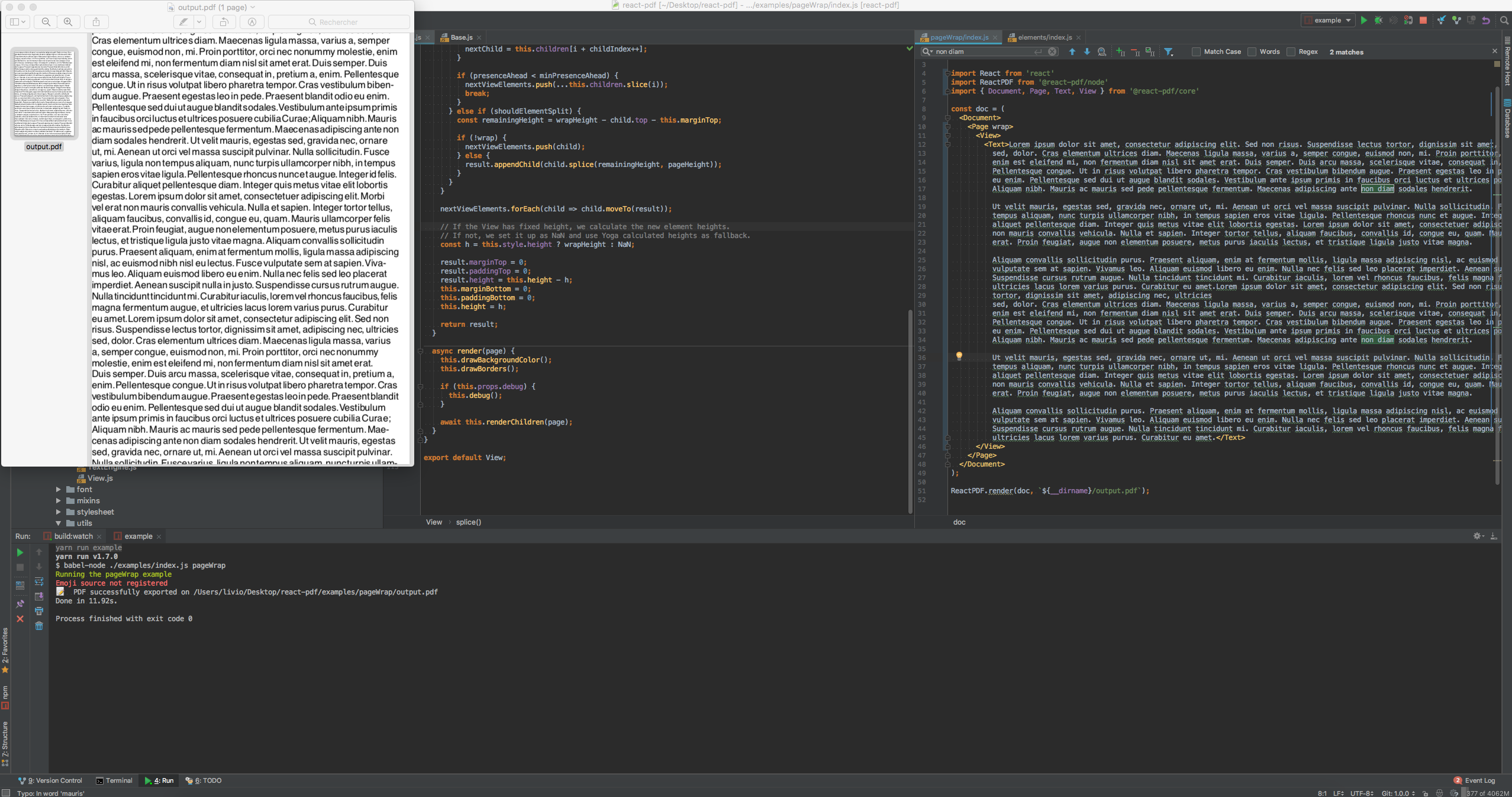Stop the process with the red square icon

(1423, 20)
